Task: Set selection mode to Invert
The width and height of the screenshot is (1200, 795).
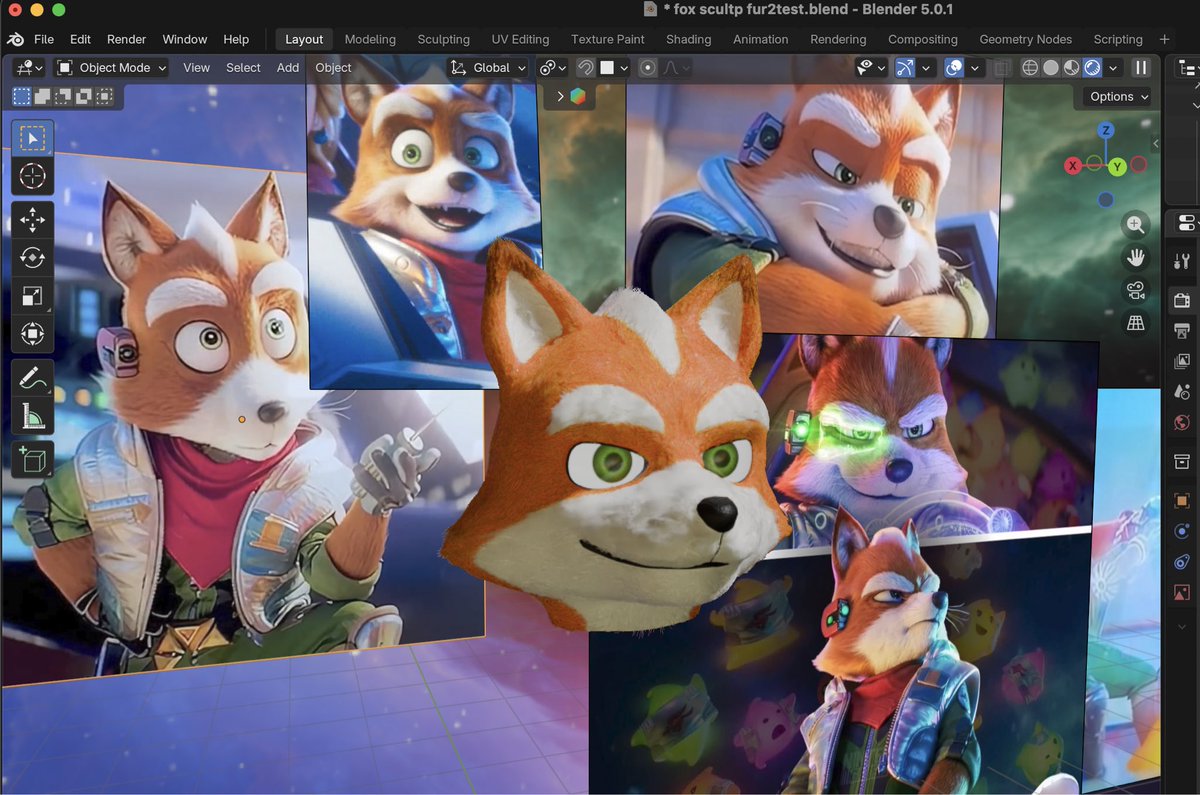Action: click(x=84, y=97)
